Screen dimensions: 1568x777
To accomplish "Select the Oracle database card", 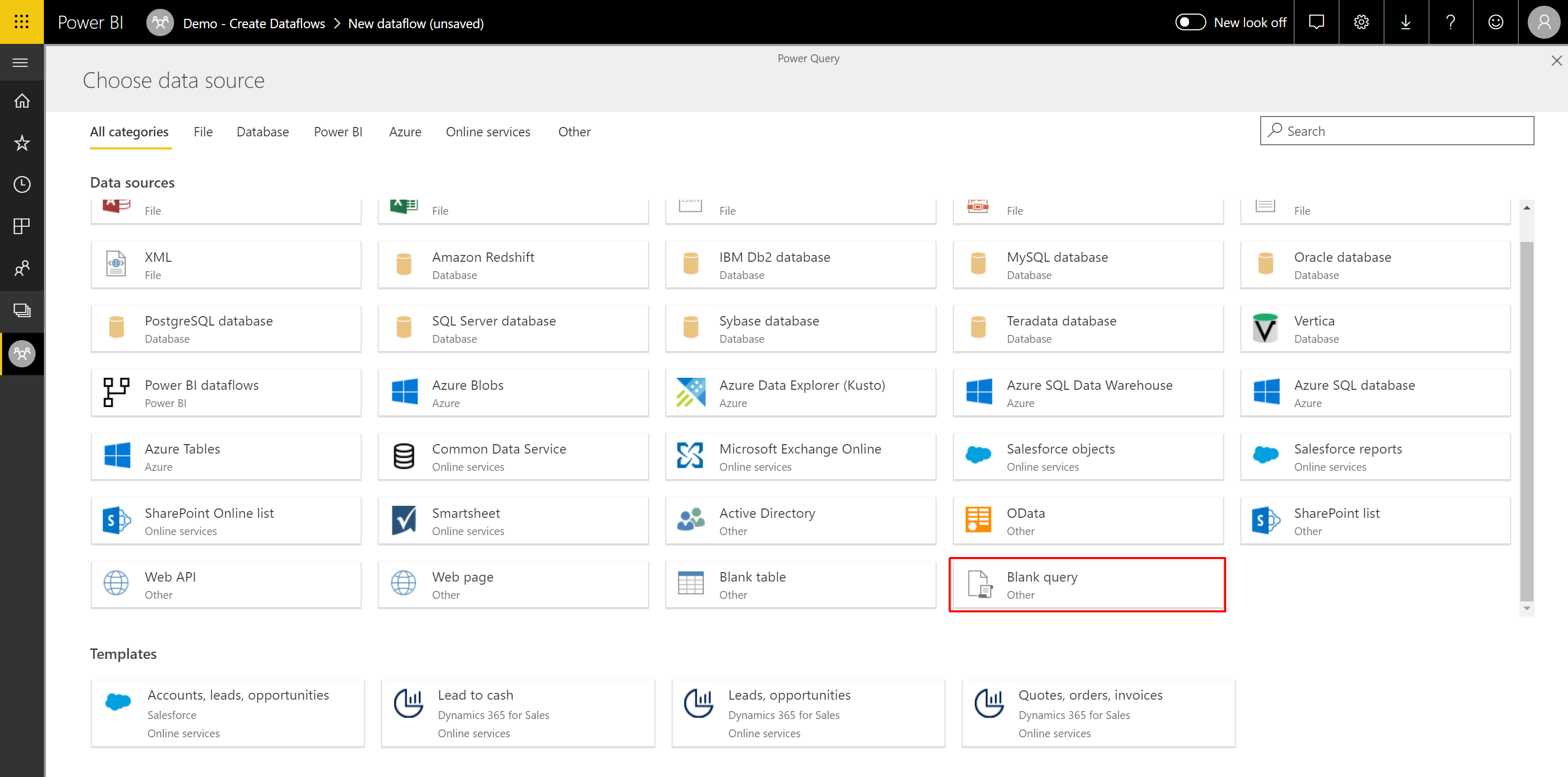I will pos(1375,265).
